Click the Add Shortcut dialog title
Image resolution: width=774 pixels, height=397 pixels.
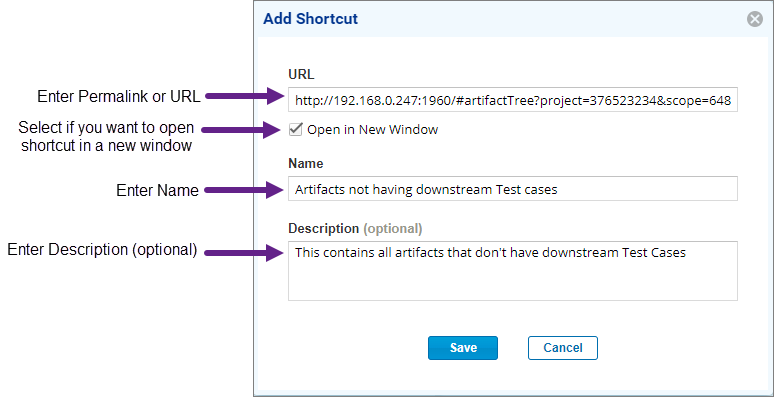310,19
